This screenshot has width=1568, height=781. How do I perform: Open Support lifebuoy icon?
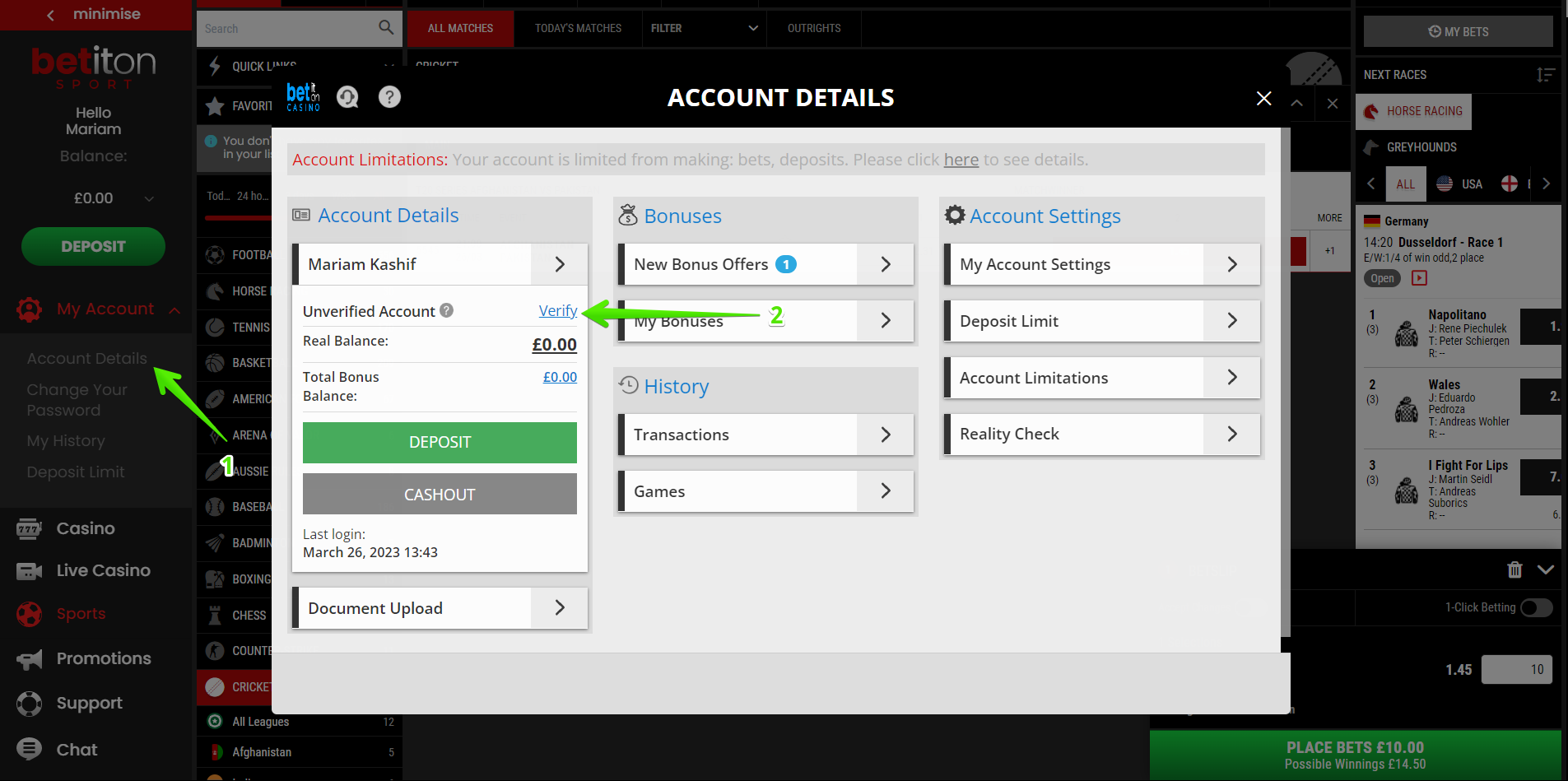pos(29,704)
